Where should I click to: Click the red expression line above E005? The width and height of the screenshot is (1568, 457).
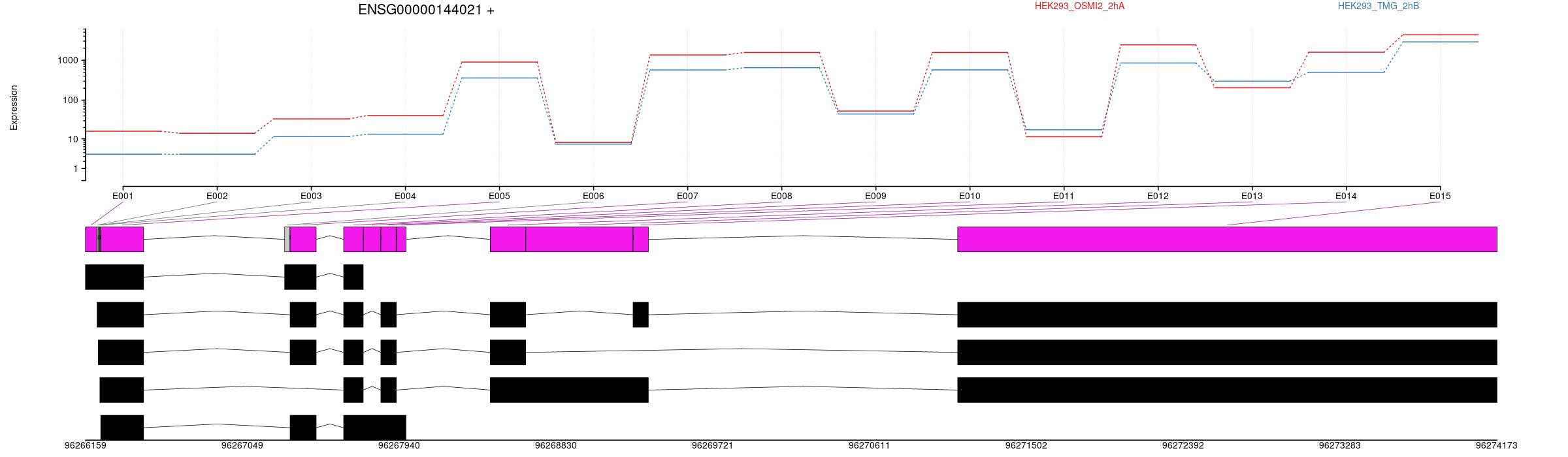pyautogui.click(x=499, y=62)
